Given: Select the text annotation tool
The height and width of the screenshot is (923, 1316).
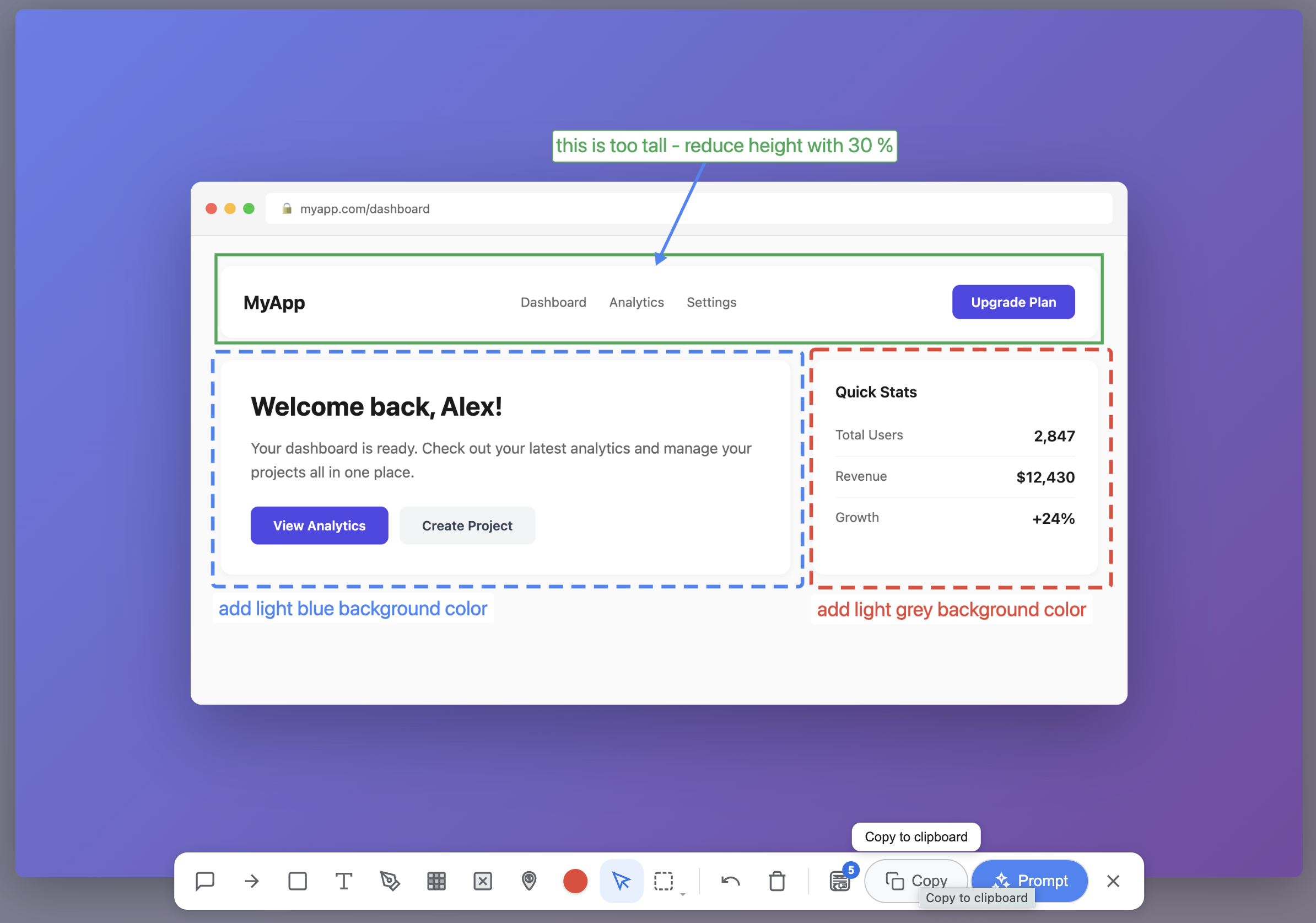Looking at the screenshot, I should [344, 881].
